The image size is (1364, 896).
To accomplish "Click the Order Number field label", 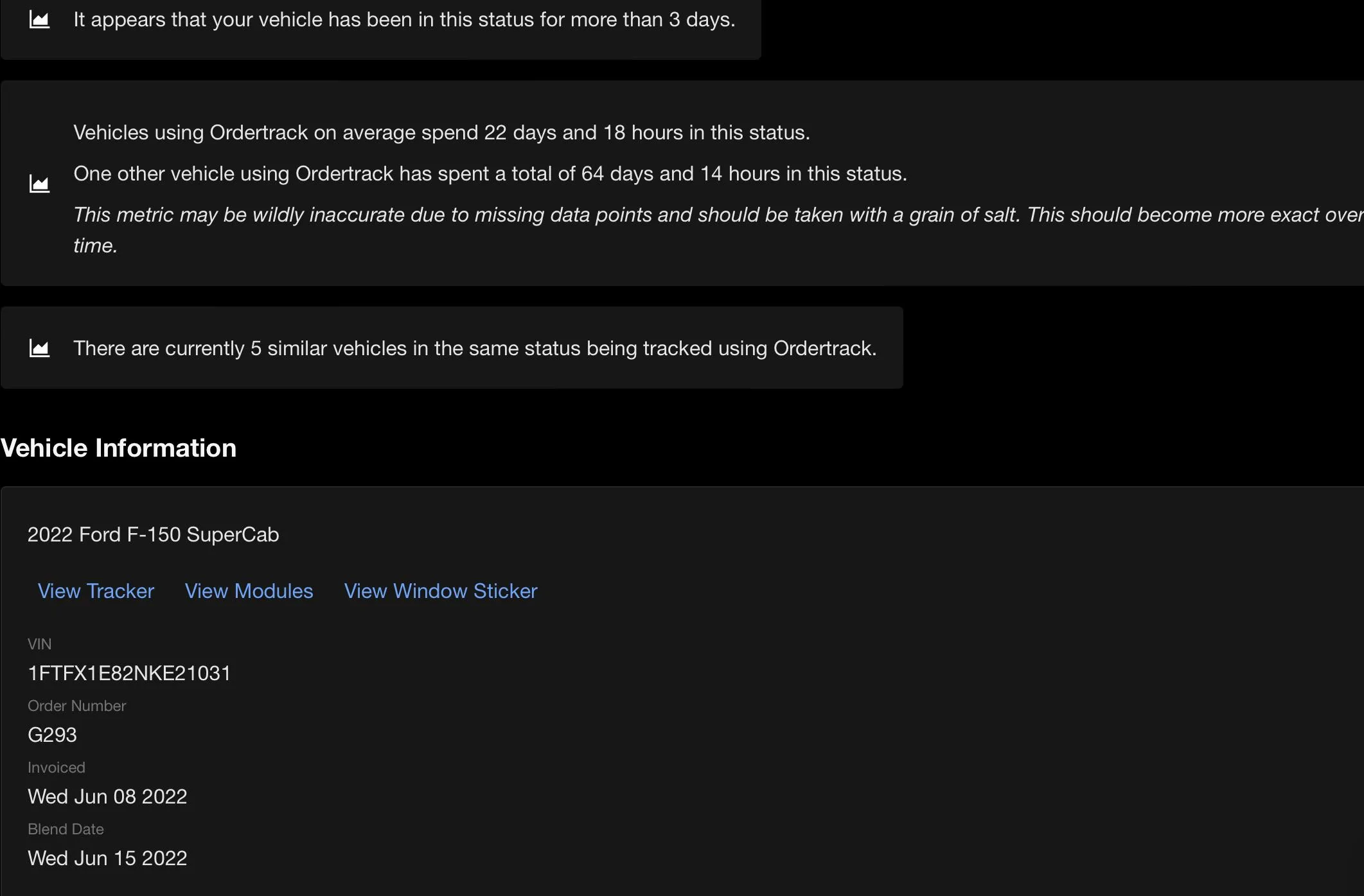I will point(76,705).
